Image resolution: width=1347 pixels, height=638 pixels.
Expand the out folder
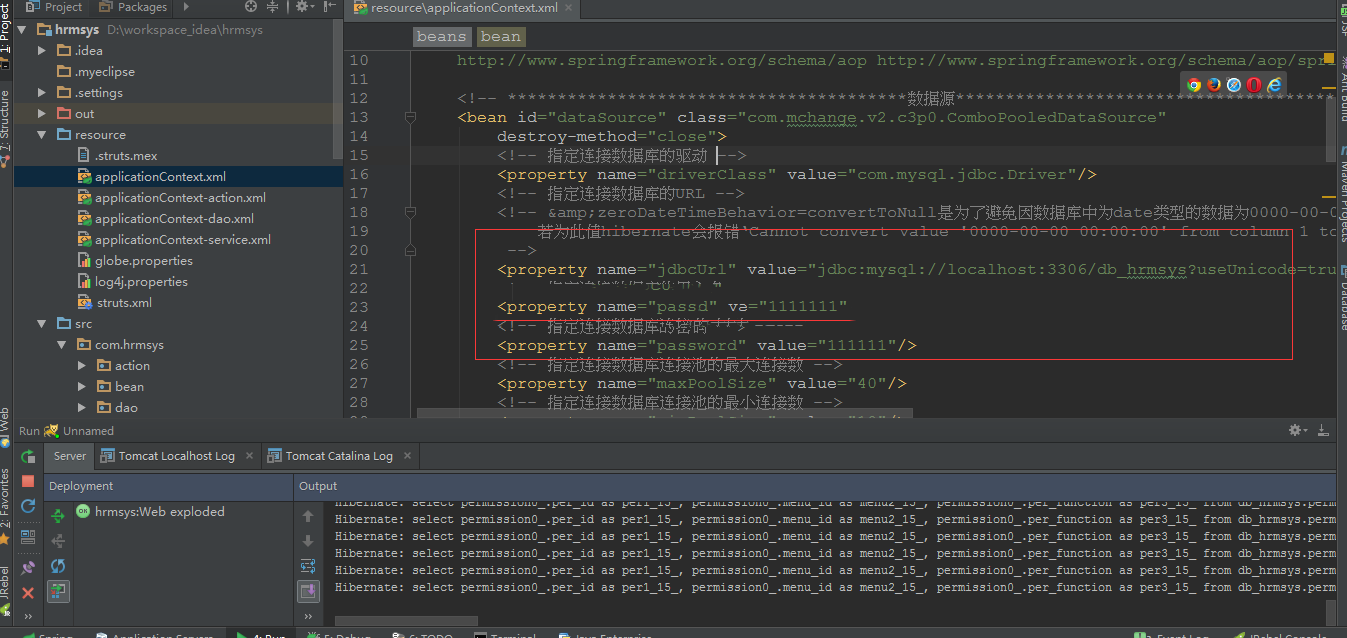[42, 114]
